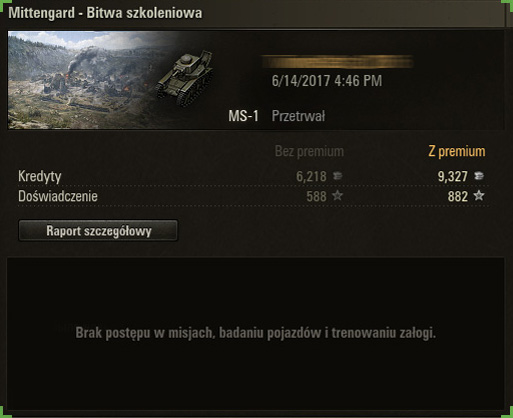Click the Kredyty row label

(40, 176)
